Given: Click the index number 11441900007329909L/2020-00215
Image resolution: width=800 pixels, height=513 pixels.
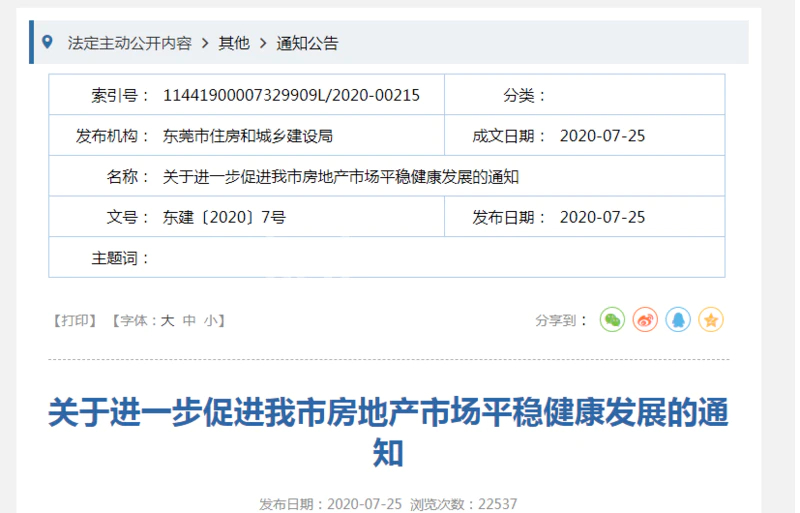Looking at the screenshot, I should pyautogui.click(x=291, y=95).
